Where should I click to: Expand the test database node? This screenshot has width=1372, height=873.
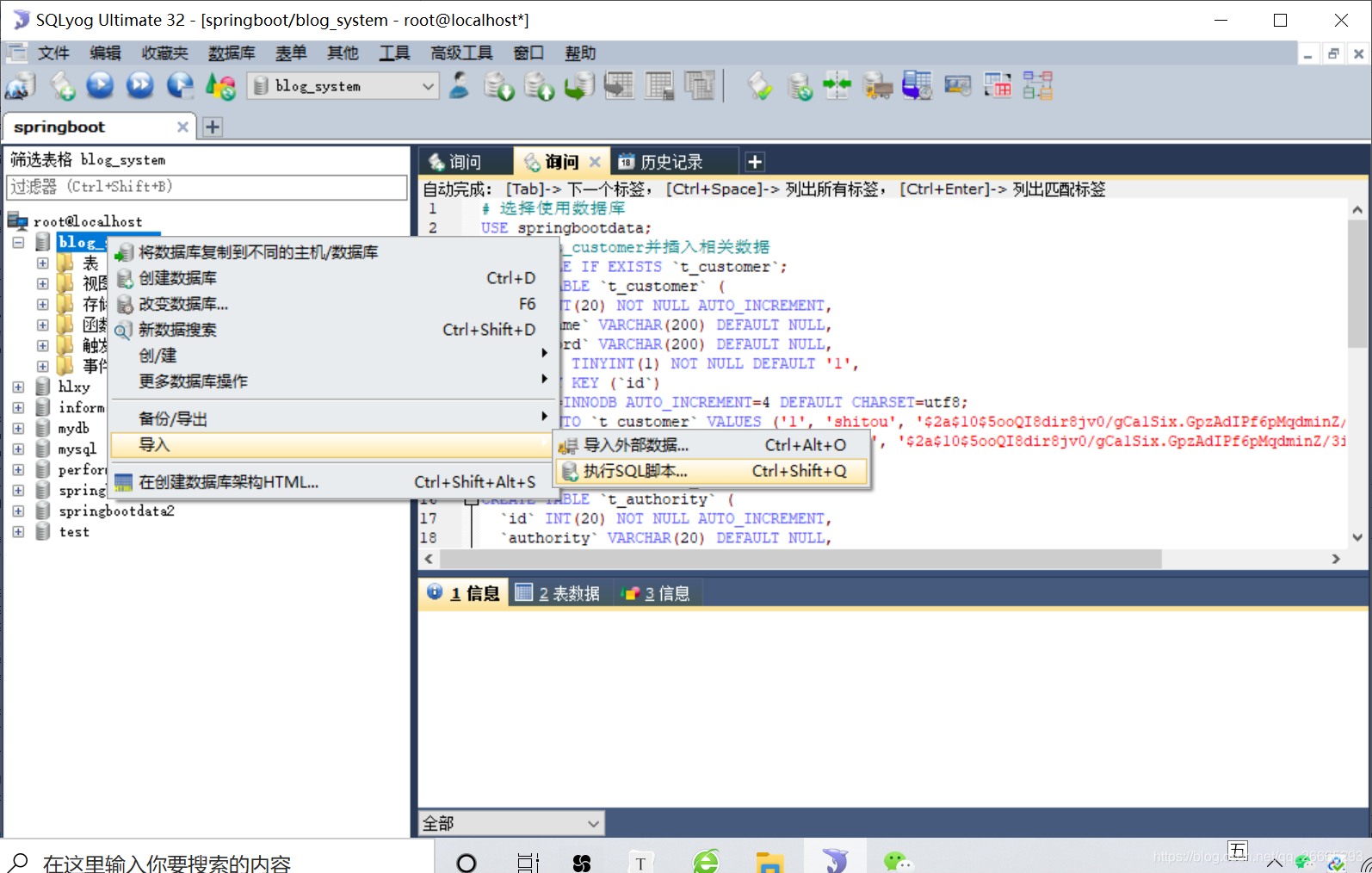click(18, 532)
